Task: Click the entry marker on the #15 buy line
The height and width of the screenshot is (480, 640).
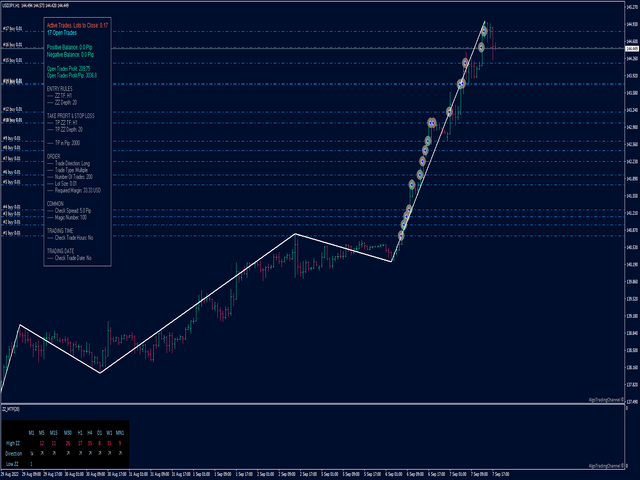Action: [x=465, y=63]
